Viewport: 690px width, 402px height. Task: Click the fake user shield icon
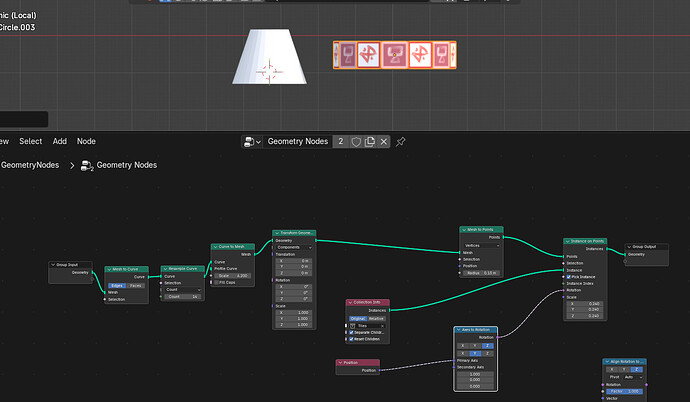coord(356,142)
